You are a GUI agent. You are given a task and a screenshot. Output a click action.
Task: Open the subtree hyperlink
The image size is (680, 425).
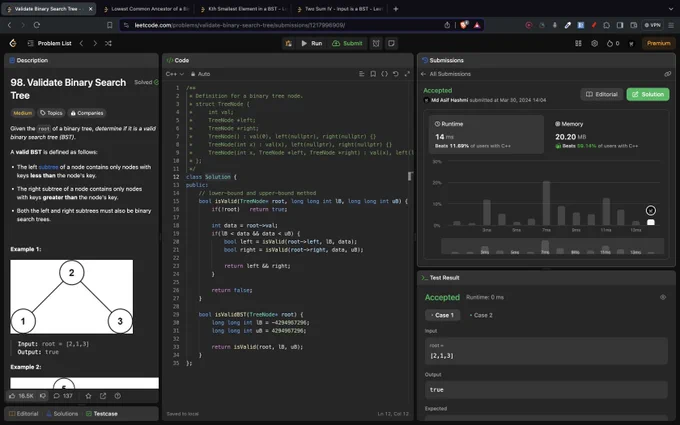coord(48,167)
